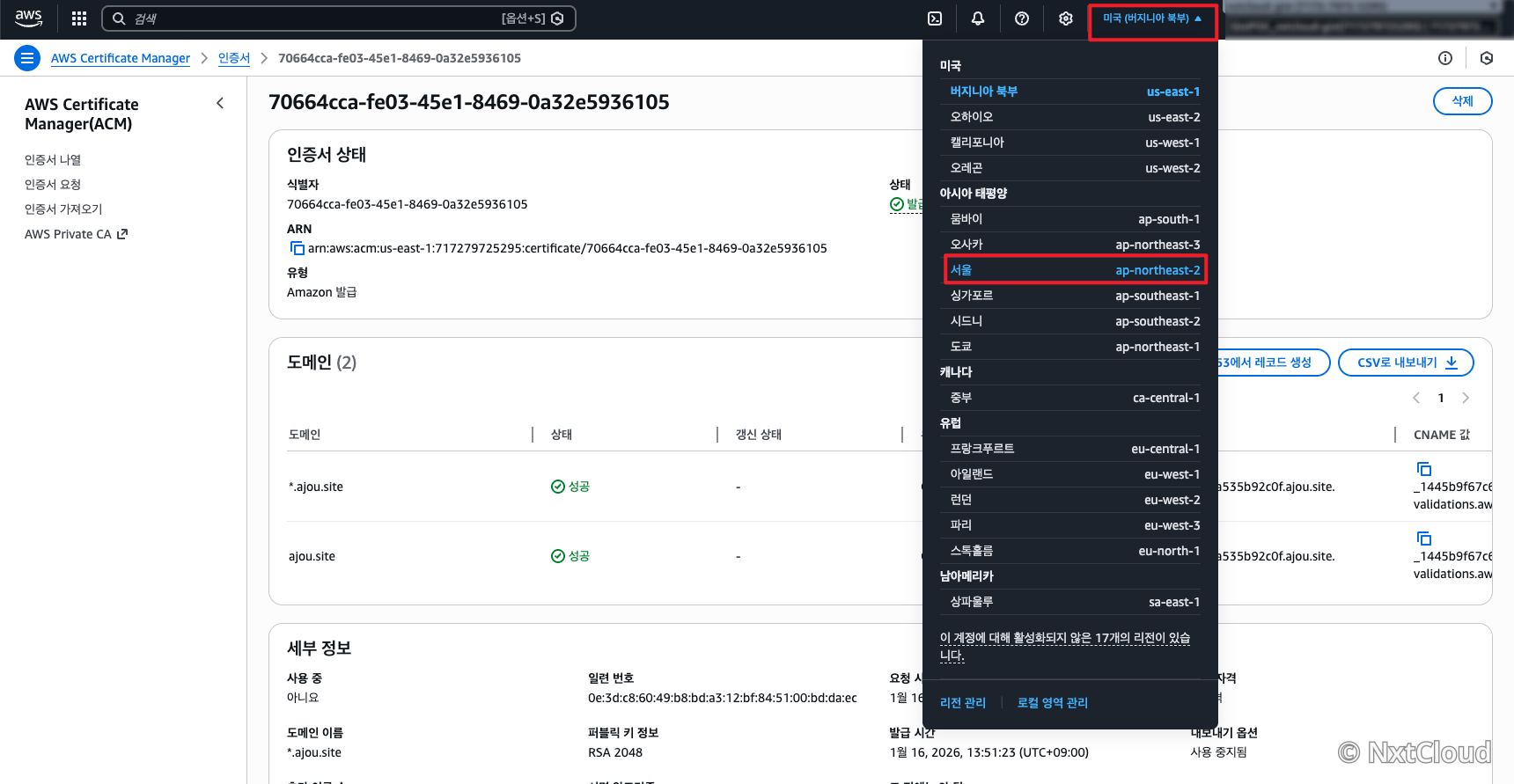Toggle the blue hamburger navigation menu
Image resolution: width=1514 pixels, height=784 pixels.
point(27,58)
